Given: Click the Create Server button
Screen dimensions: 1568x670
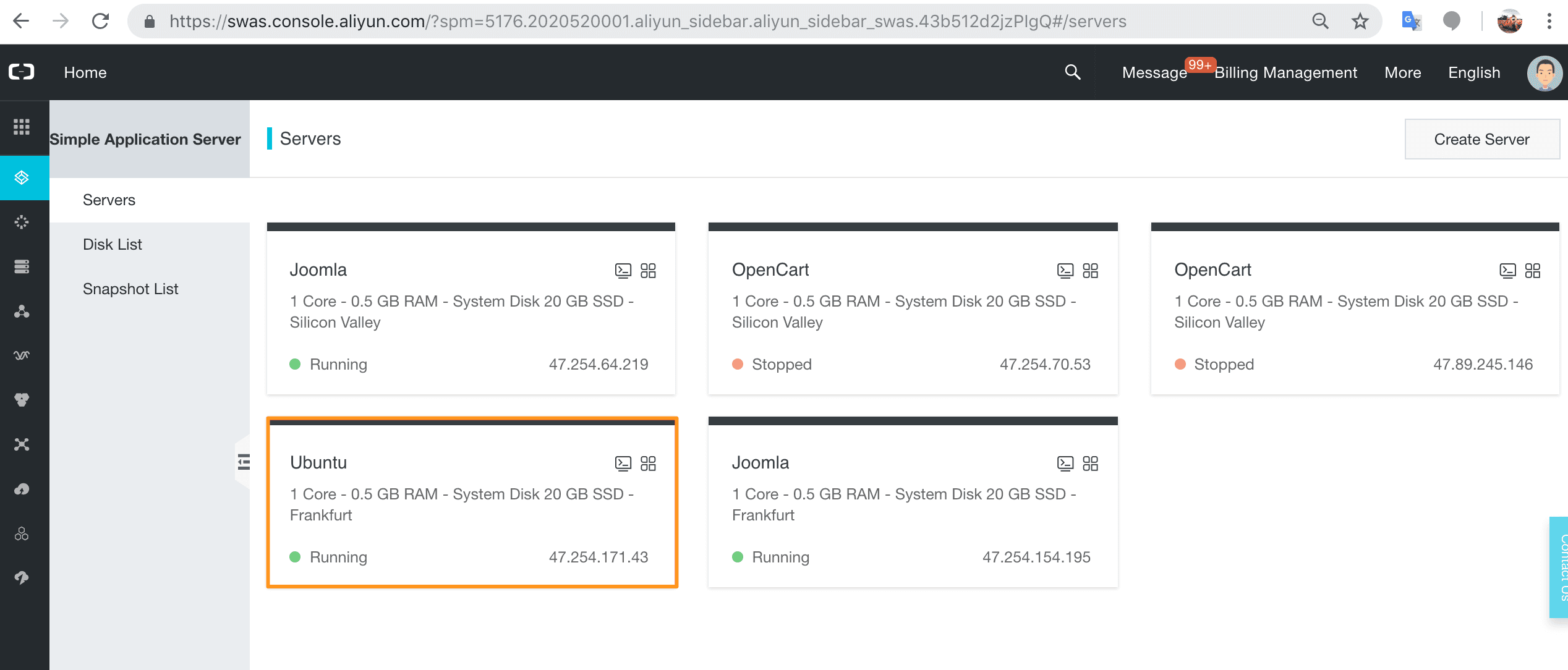Looking at the screenshot, I should point(1481,139).
